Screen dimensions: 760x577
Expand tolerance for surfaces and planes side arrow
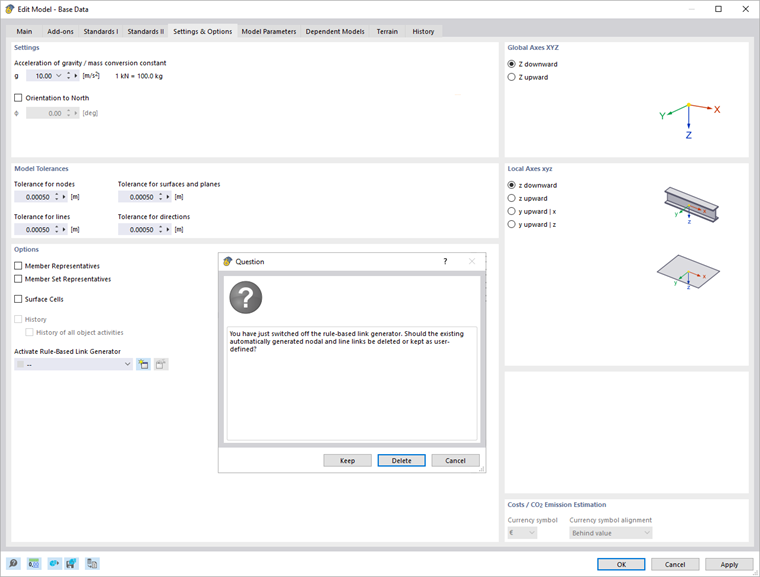[x=168, y=197]
